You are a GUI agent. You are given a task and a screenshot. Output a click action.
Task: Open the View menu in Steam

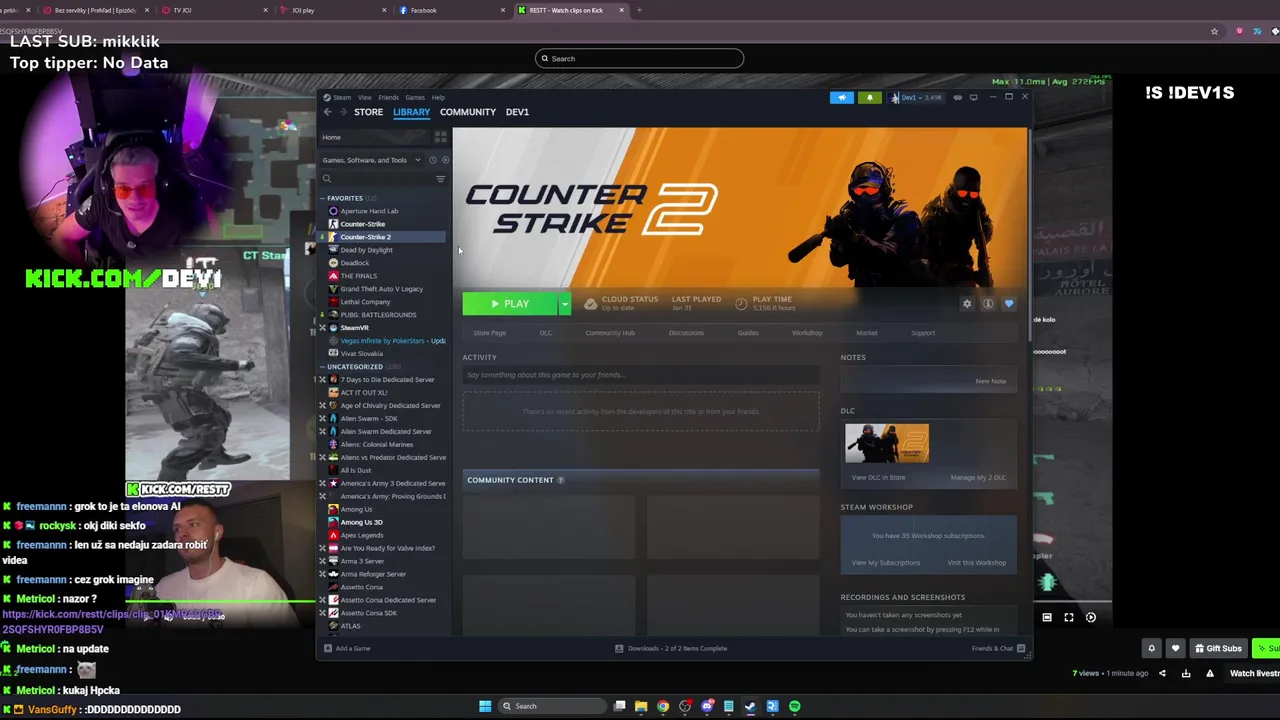coord(365,97)
